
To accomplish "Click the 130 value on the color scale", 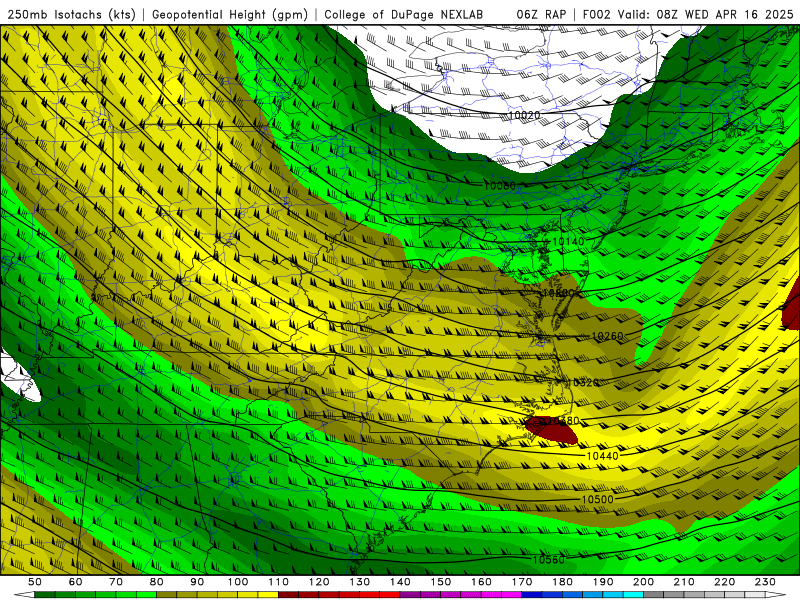I will pos(360,582).
